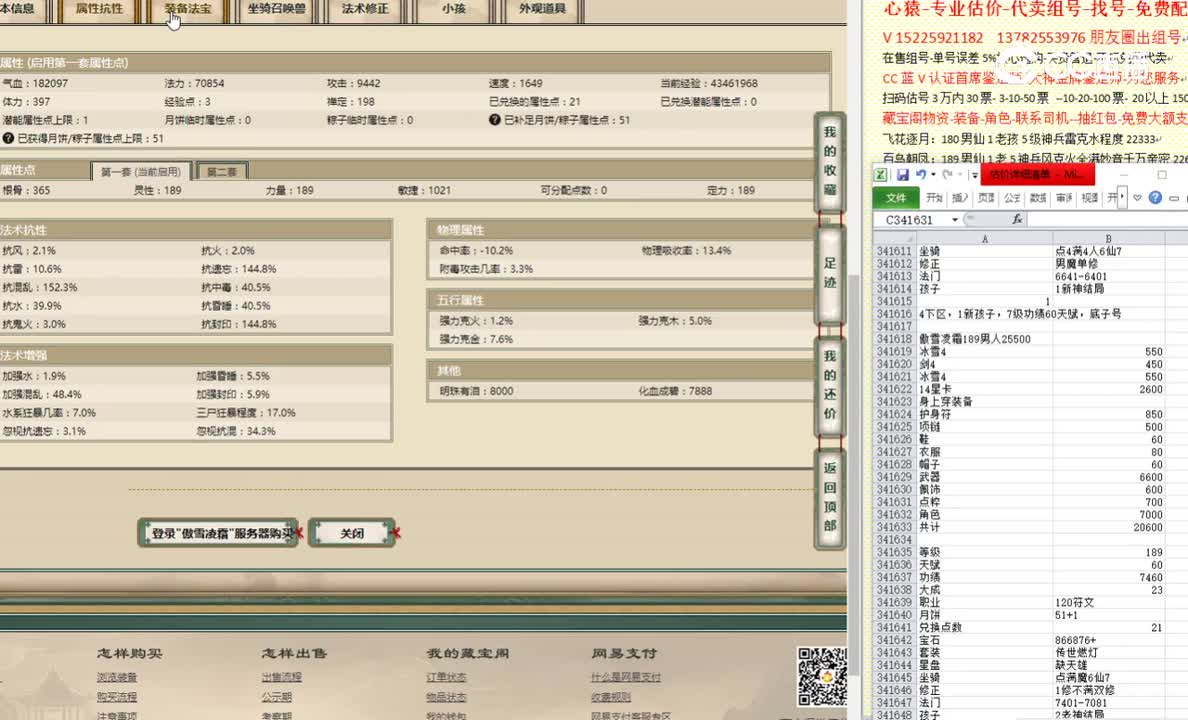Switch to the 外观道具 tab
The image size is (1188, 720).
pos(542,10)
